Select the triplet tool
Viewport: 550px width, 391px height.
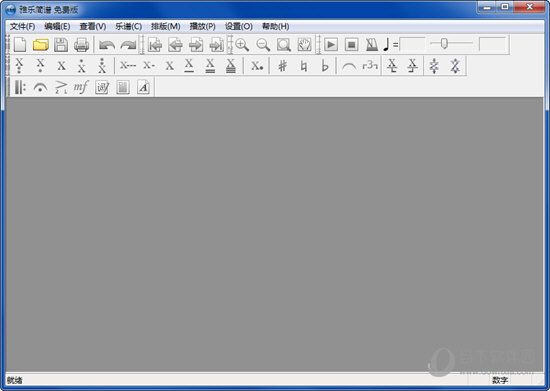point(370,65)
